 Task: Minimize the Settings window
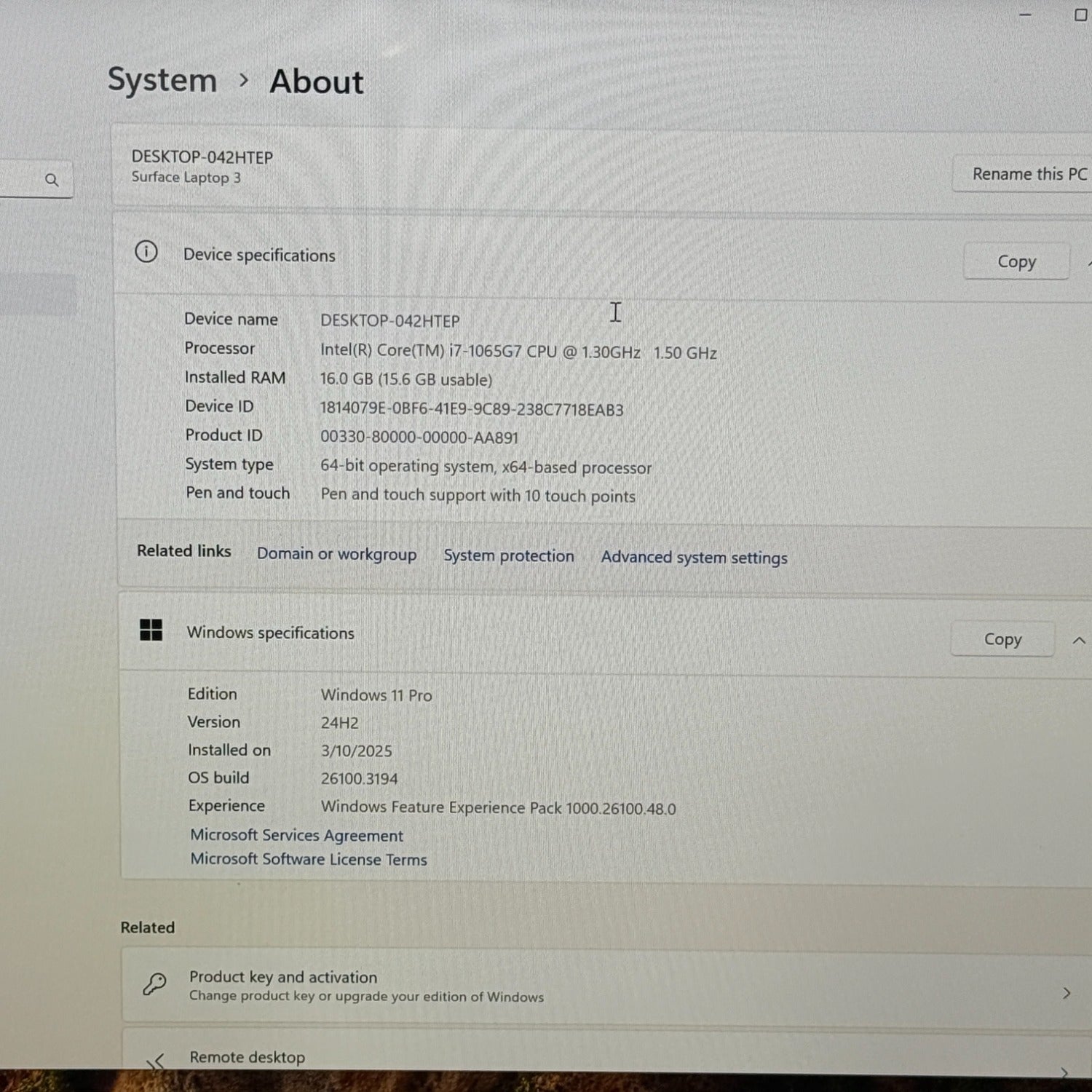(x=1025, y=15)
